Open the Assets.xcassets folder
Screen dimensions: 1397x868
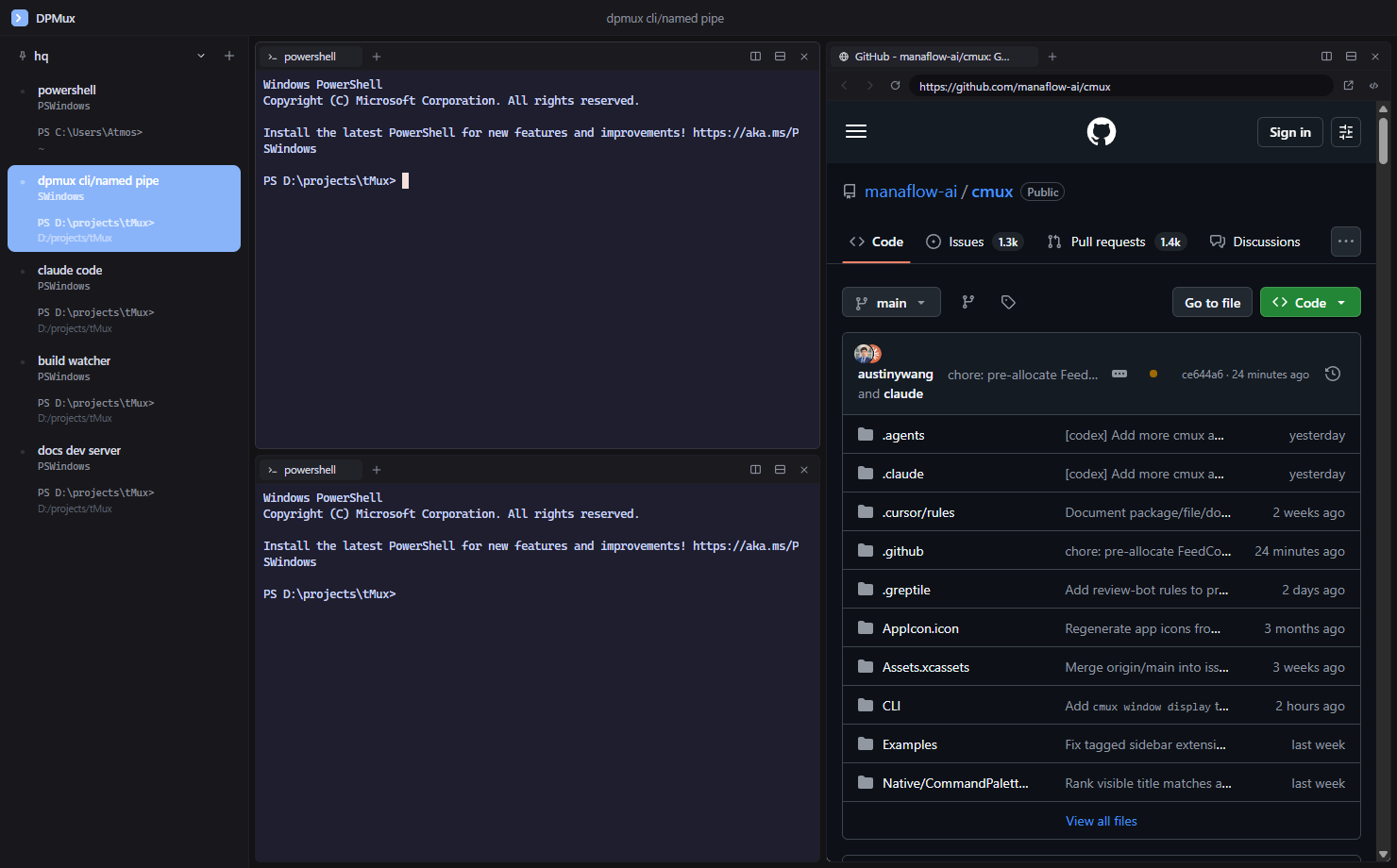[926, 667]
